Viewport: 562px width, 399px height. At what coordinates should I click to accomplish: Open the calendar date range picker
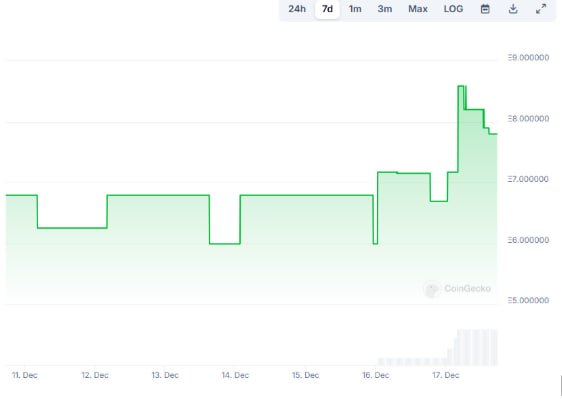coord(485,9)
